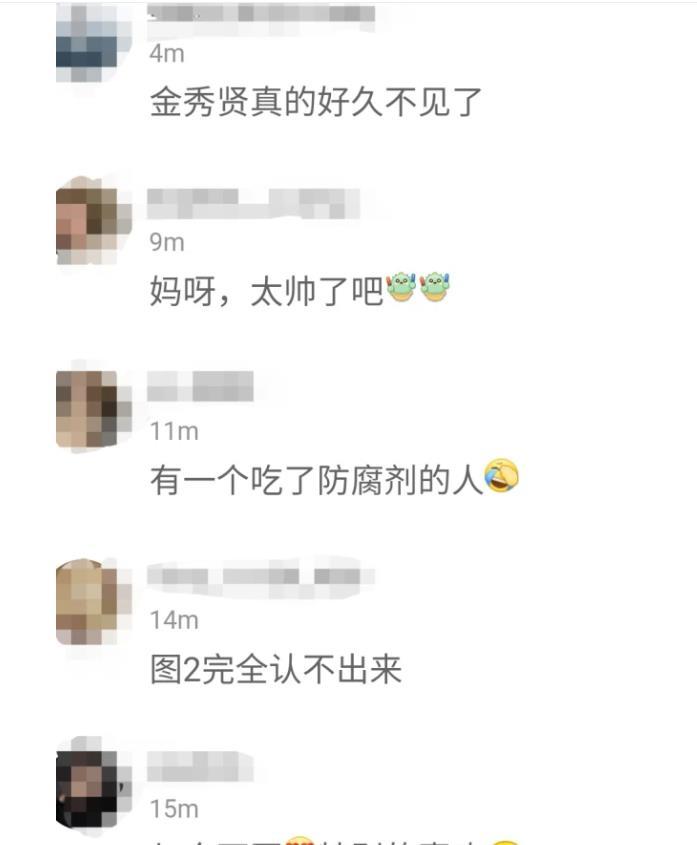Select comment 有一个吃了防腐剂的人
The width and height of the screenshot is (697, 845).
pos(315,480)
